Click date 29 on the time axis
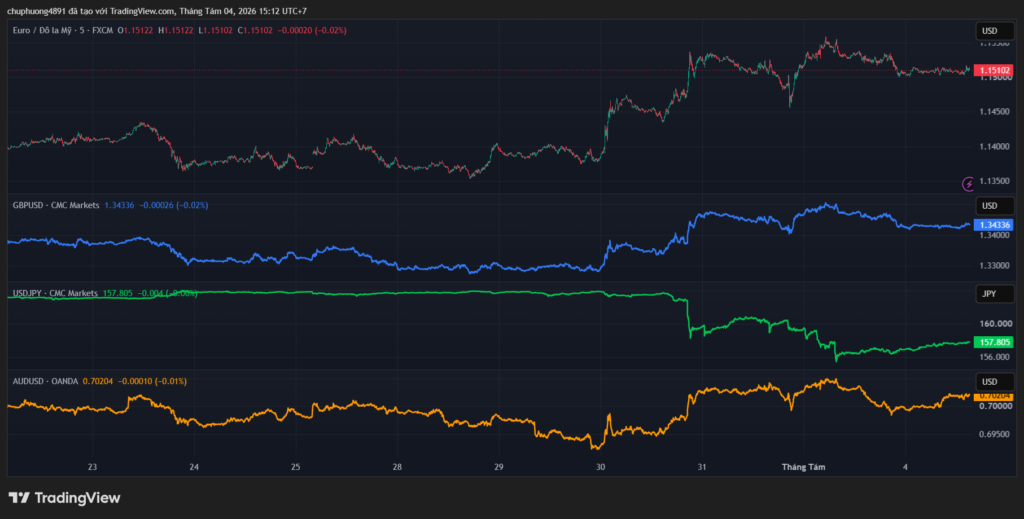 pos(498,467)
